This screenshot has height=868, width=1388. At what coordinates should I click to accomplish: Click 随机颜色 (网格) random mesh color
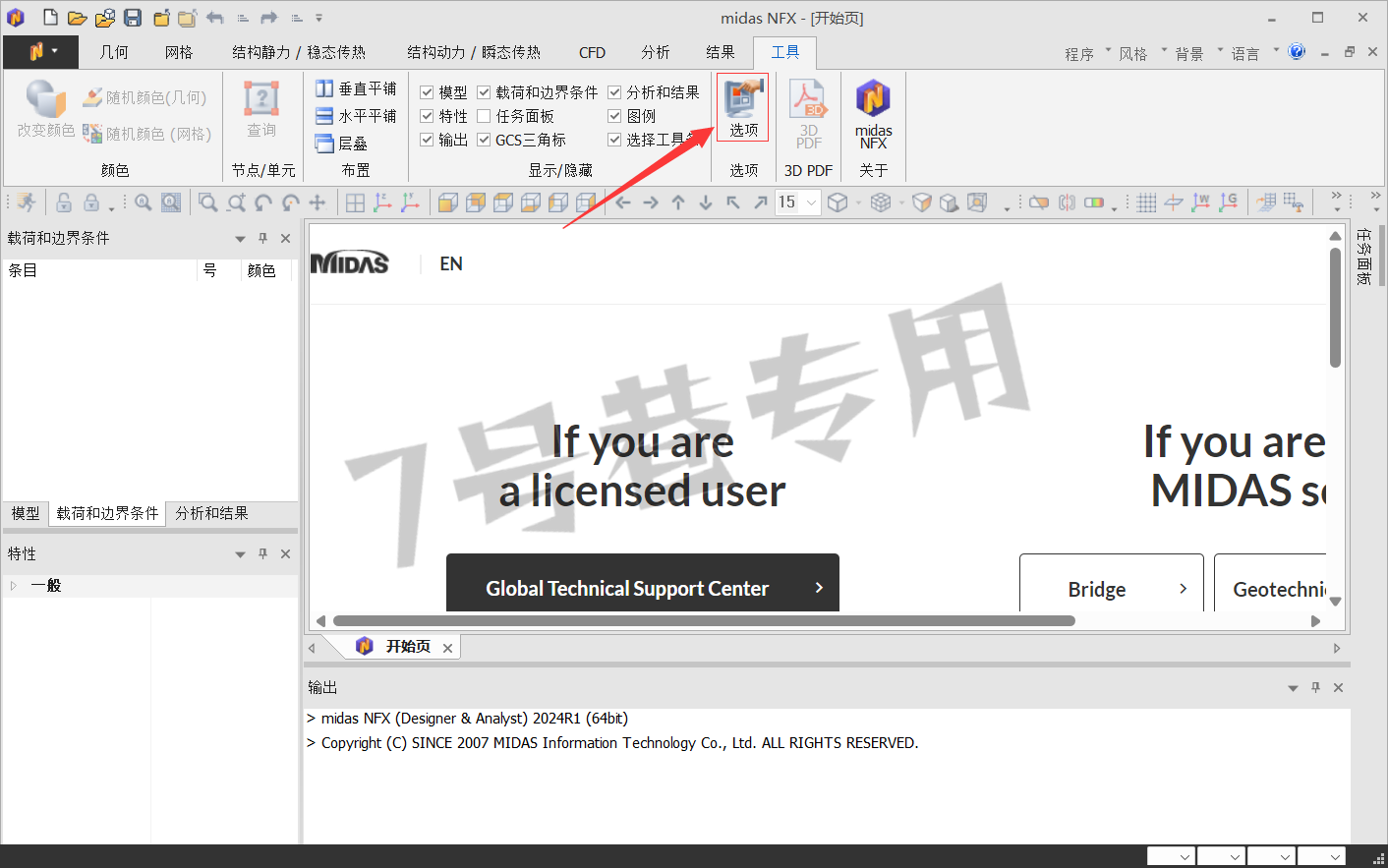tap(147, 134)
